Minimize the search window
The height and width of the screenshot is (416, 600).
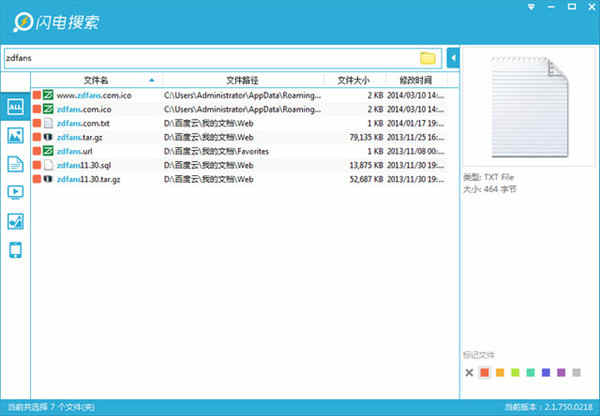551,7
